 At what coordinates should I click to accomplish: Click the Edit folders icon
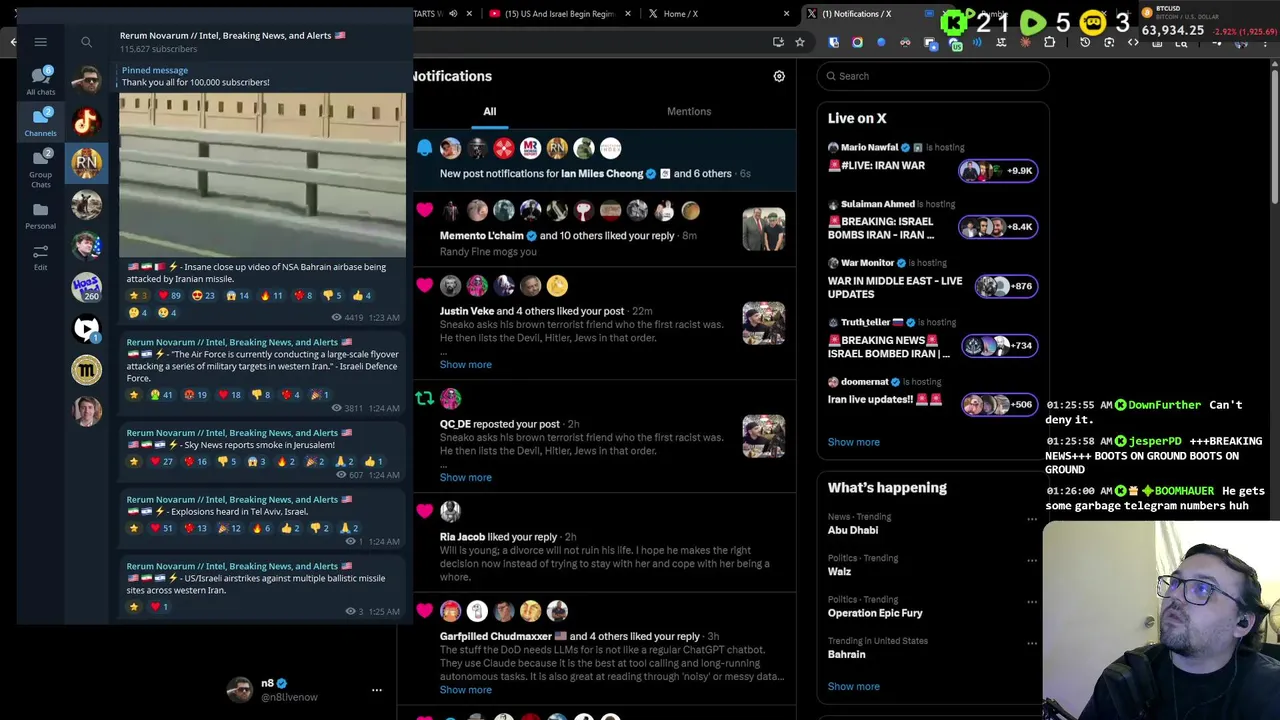click(x=40, y=257)
